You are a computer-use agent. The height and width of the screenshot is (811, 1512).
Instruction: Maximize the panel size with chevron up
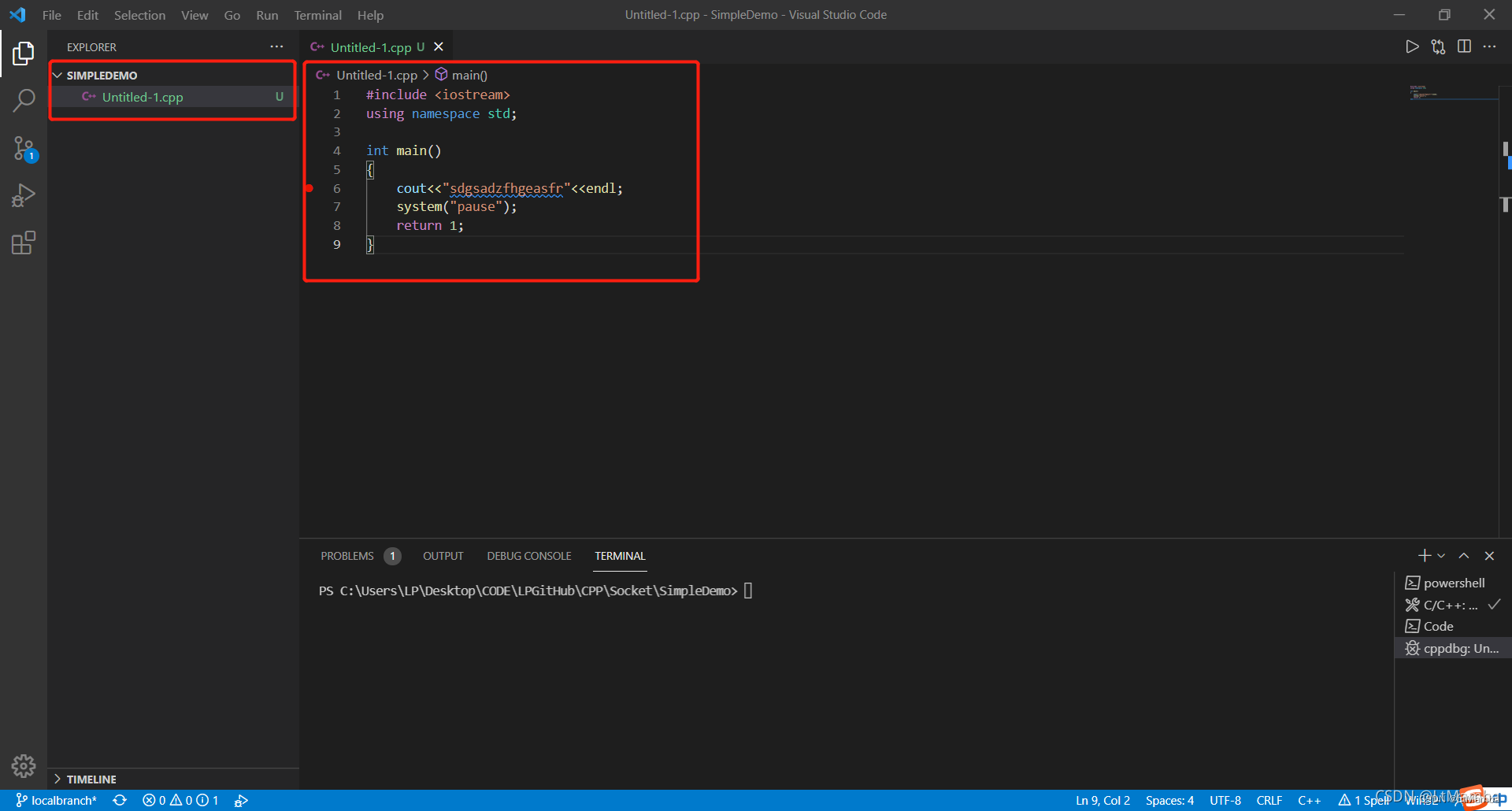coord(1464,556)
